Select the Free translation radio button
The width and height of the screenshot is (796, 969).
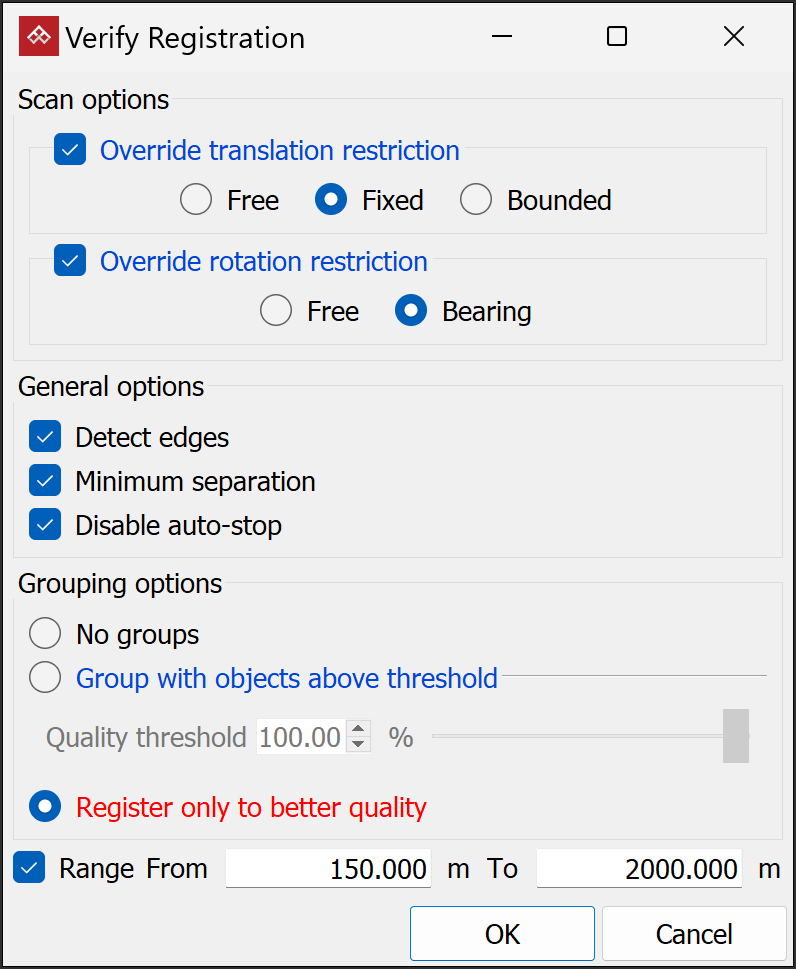pyautogui.click(x=196, y=200)
